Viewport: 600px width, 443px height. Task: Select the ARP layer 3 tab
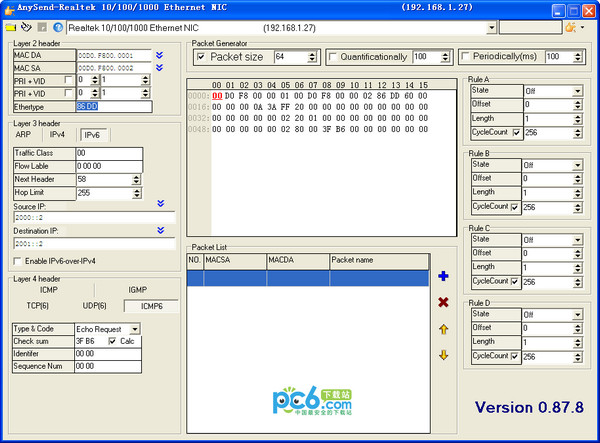[x=23, y=133]
